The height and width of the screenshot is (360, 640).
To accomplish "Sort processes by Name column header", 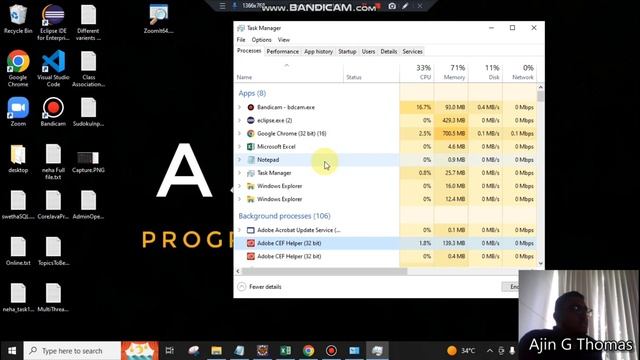I will 289,72.
